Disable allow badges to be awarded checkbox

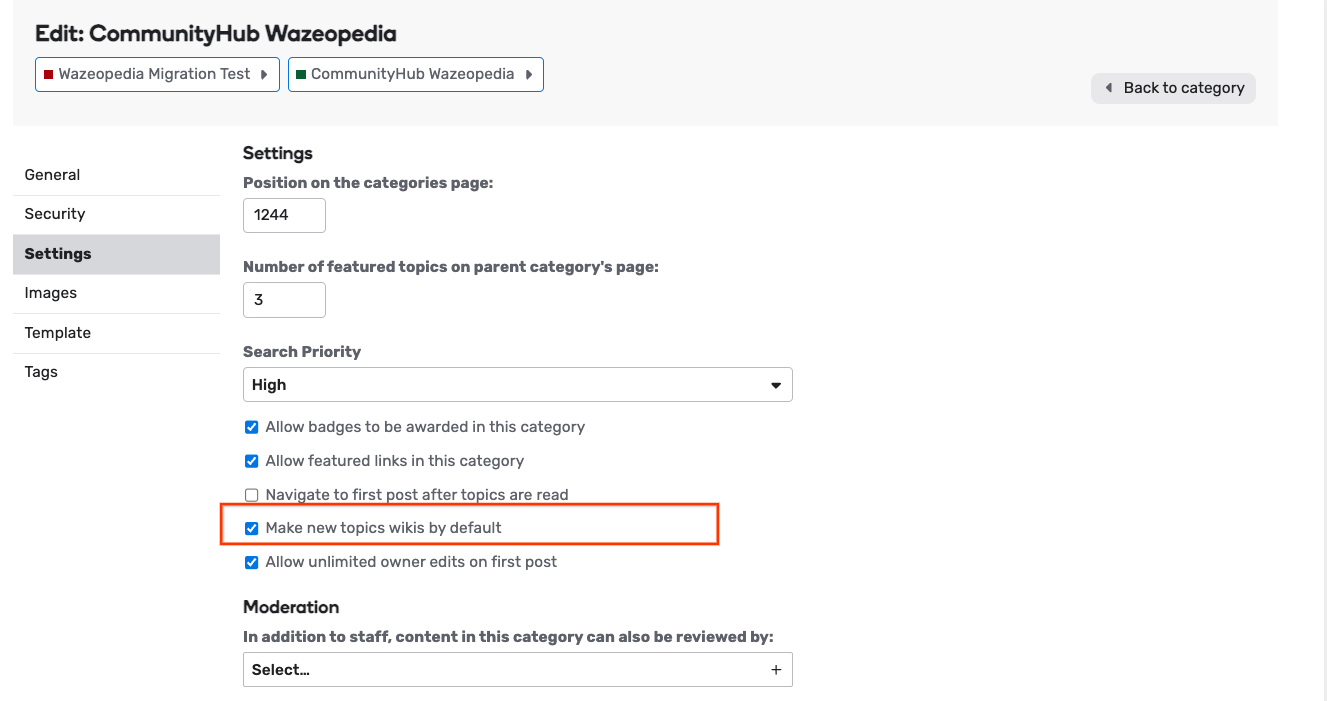coord(252,427)
